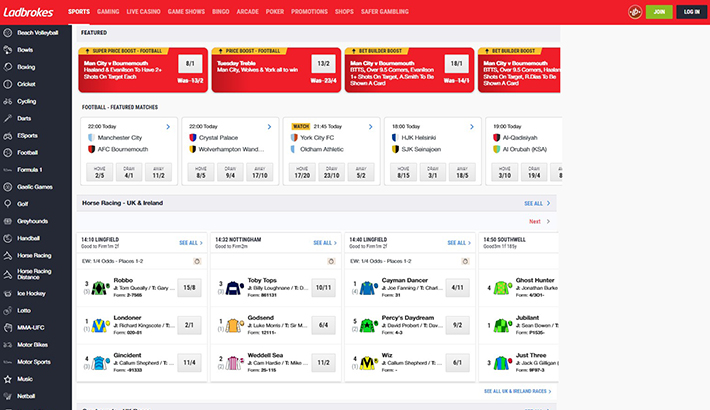Pick Manchester City home odds 2/5

[x=99, y=172]
